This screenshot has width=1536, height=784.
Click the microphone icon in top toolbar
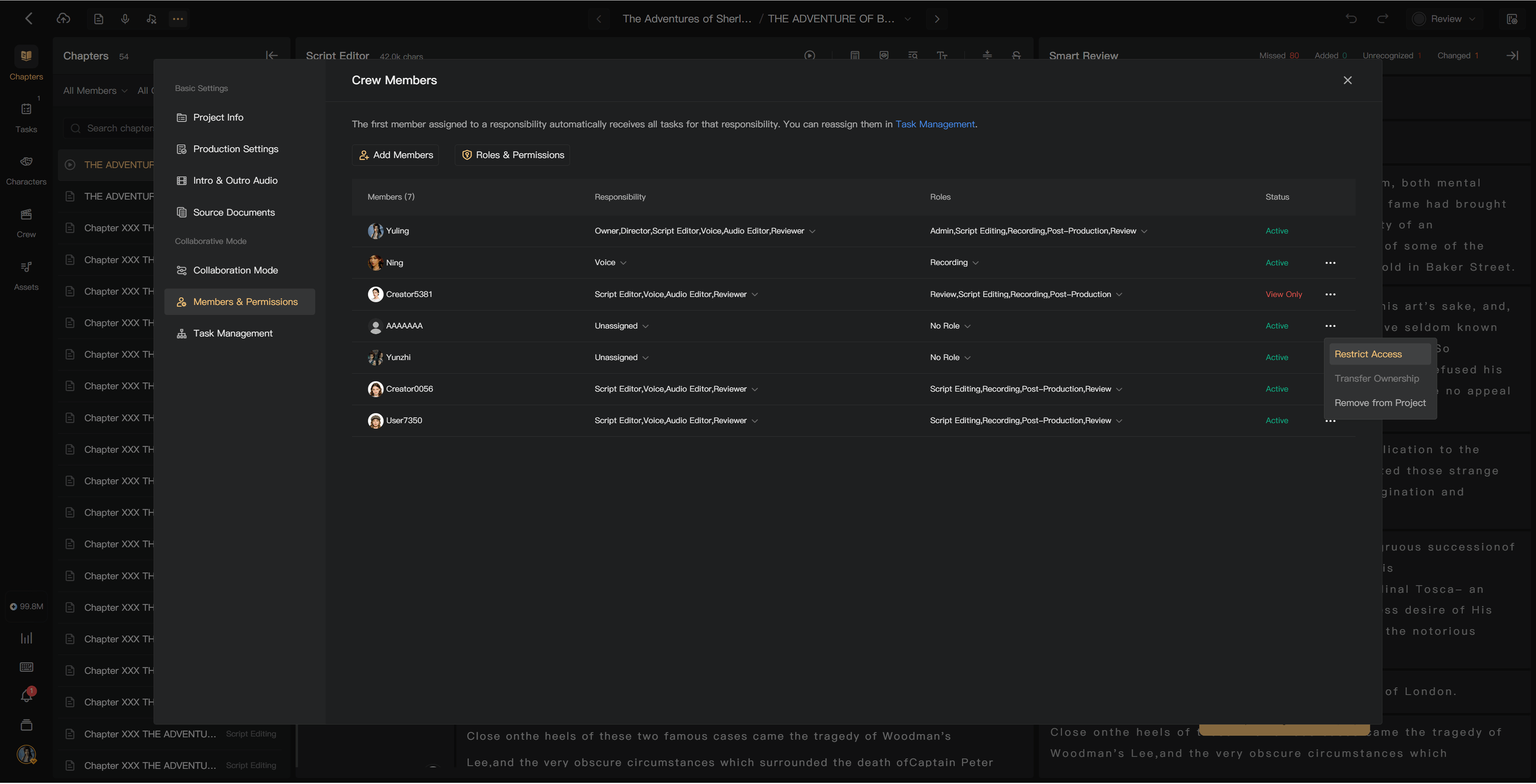[x=125, y=18]
